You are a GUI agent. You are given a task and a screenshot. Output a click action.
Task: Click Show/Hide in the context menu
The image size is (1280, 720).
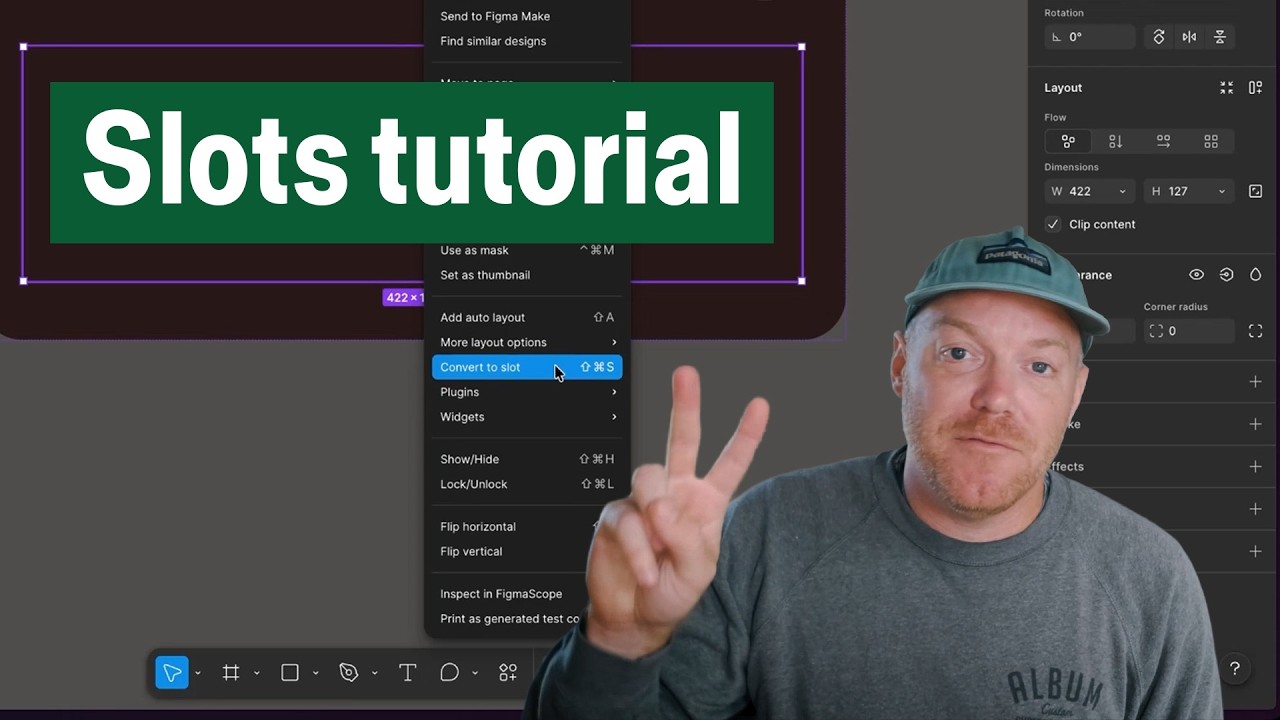527,459
